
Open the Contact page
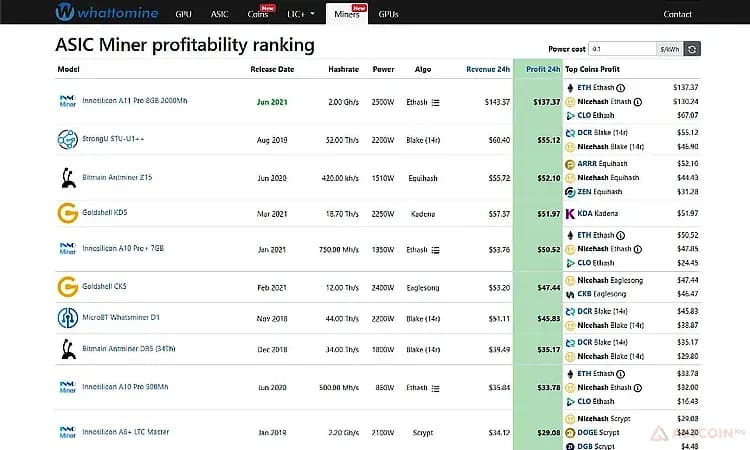pos(677,14)
